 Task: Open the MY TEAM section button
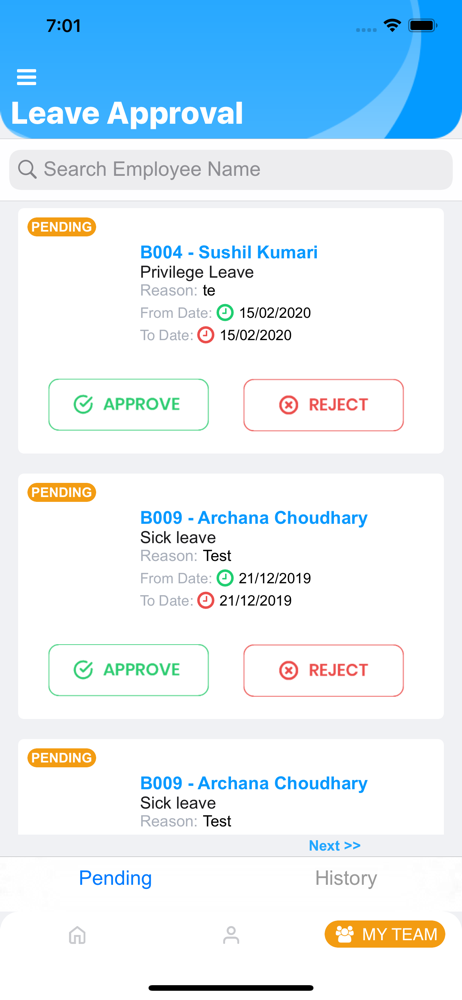point(385,934)
